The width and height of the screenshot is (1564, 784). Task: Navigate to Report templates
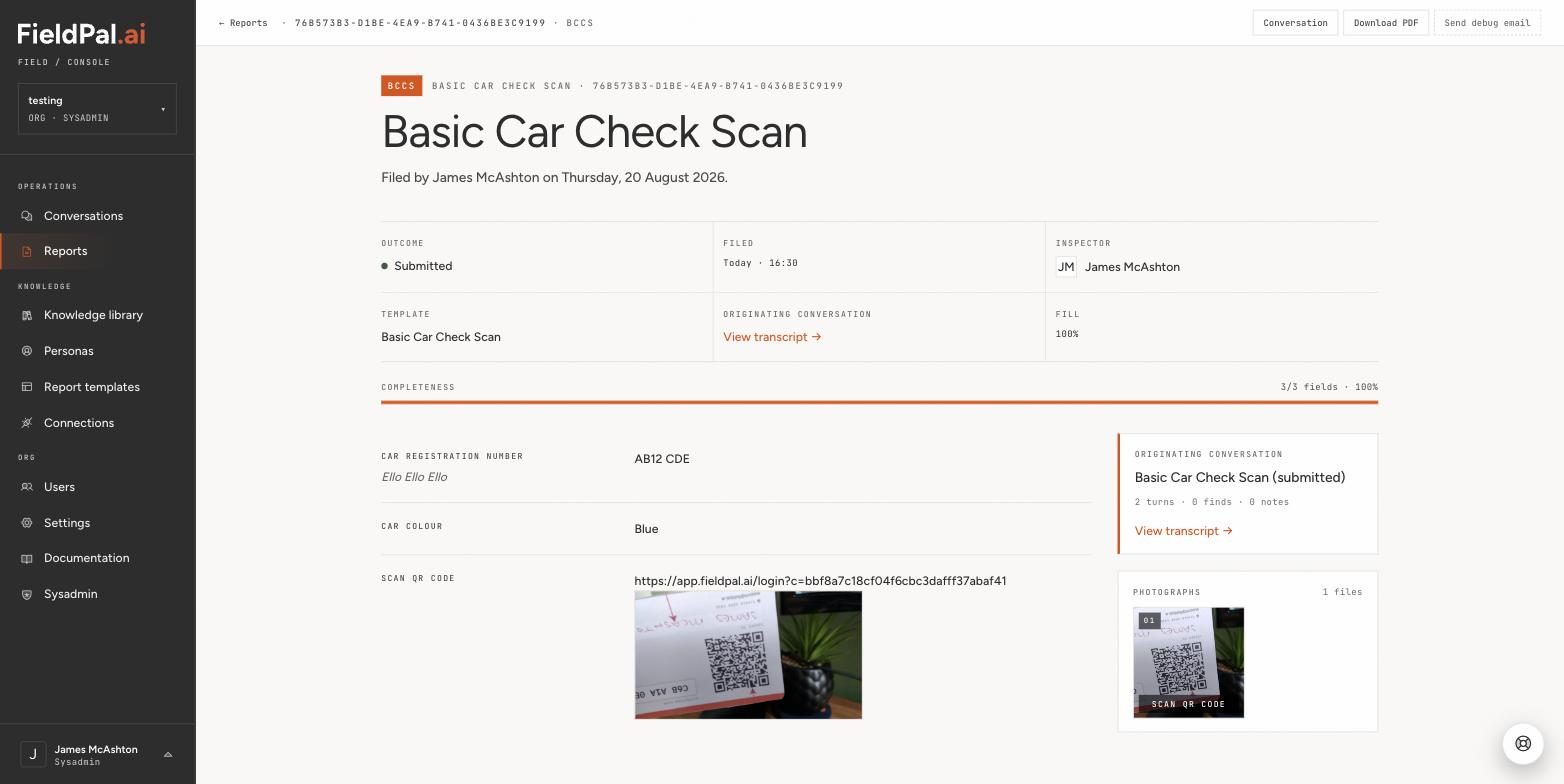pyautogui.click(x=98, y=387)
